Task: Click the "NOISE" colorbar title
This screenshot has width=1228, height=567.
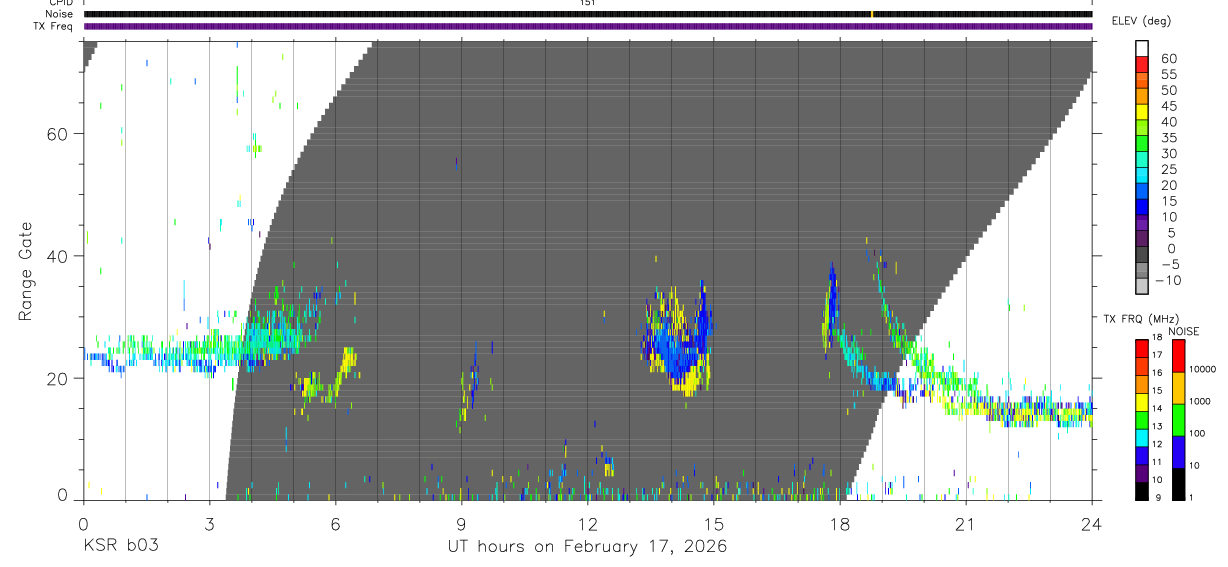Action: tap(1183, 331)
